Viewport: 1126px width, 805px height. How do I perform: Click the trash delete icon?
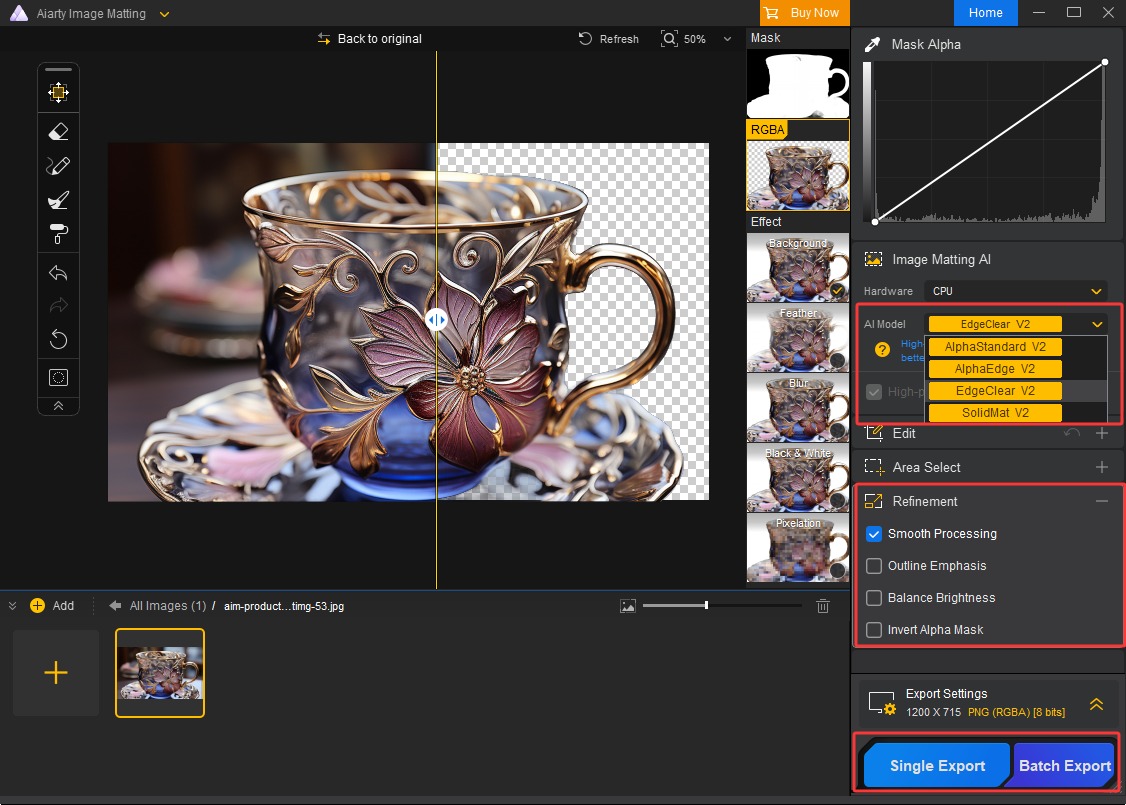click(823, 606)
